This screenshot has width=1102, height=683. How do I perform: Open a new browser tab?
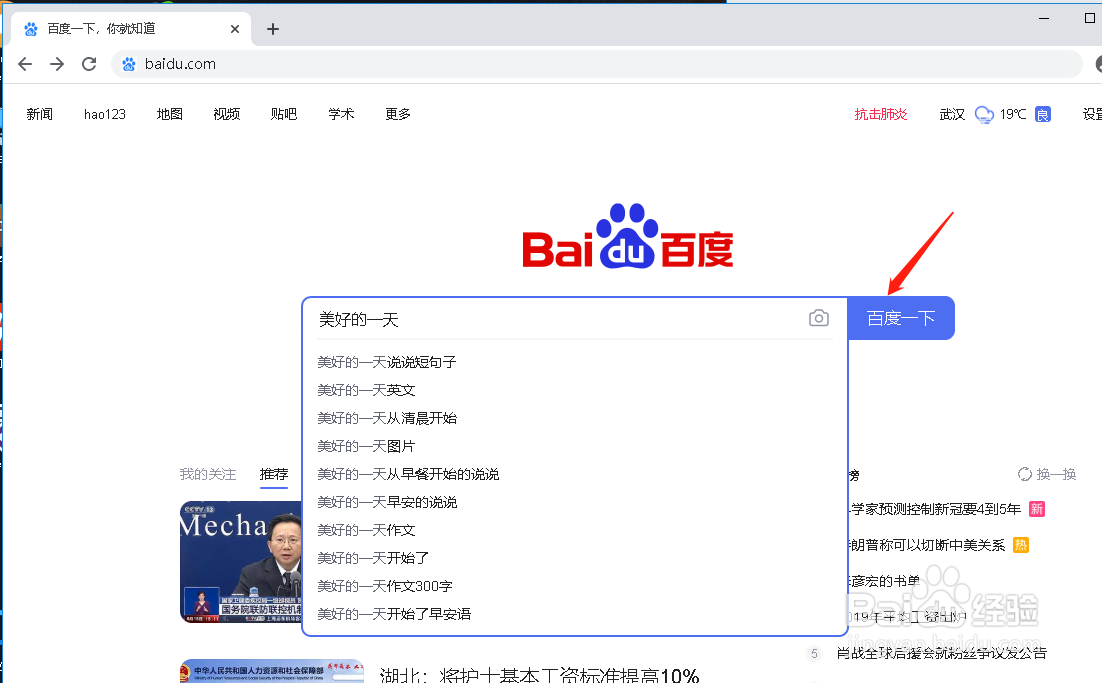[273, 29]
